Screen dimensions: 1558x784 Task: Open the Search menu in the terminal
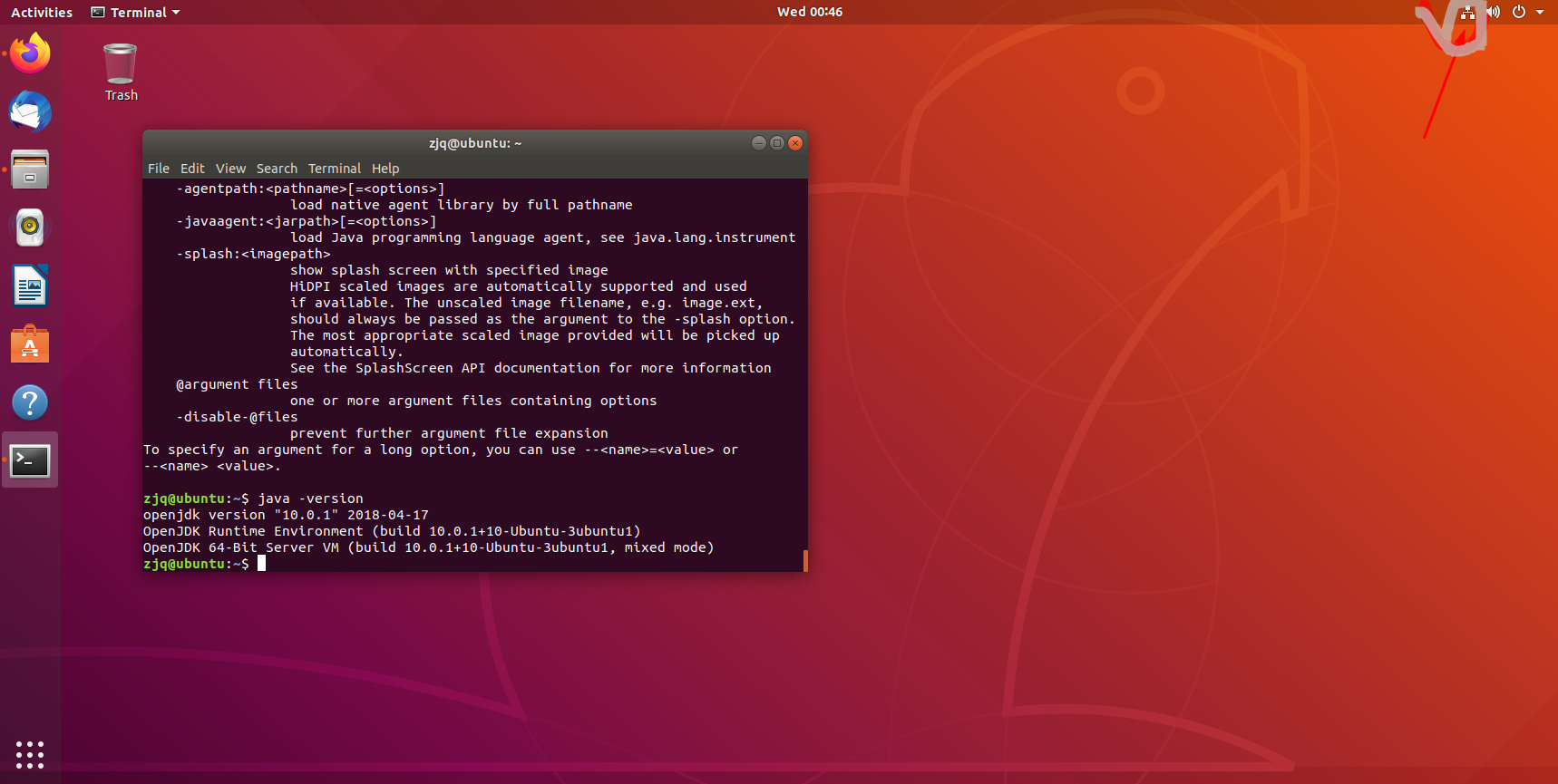point(277,169)
